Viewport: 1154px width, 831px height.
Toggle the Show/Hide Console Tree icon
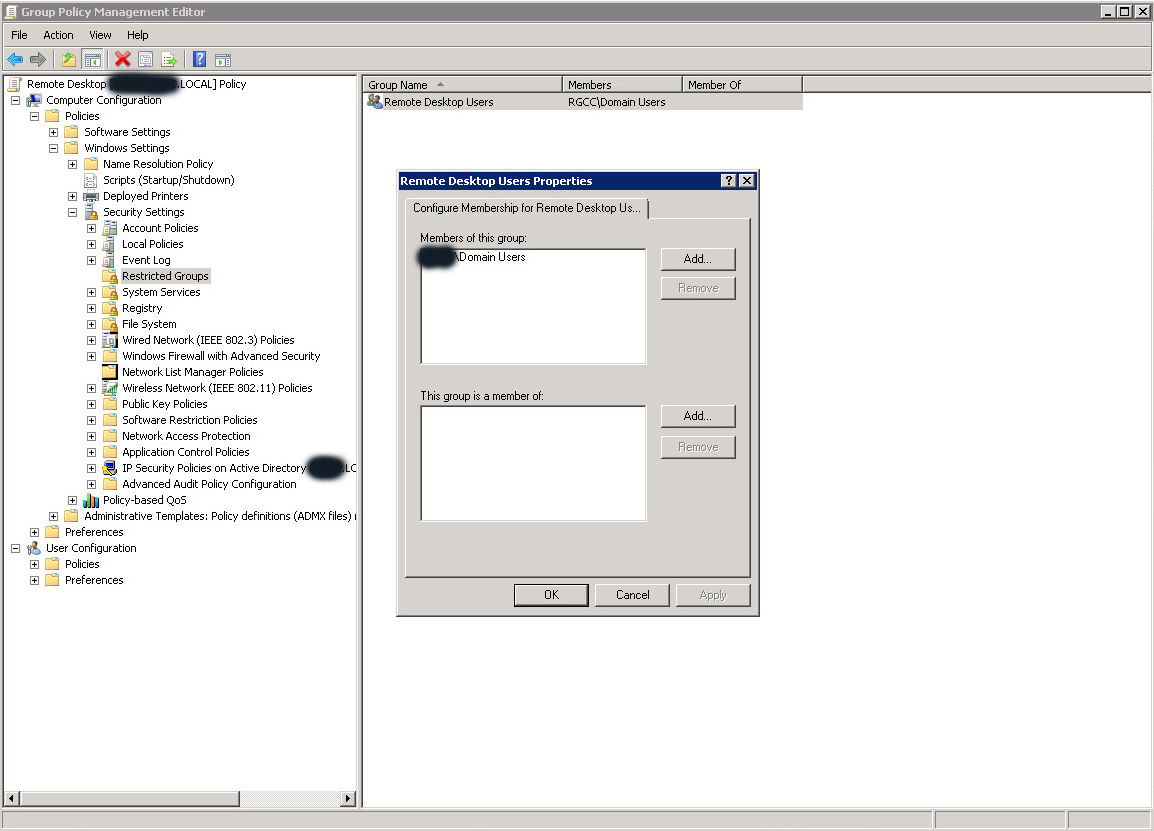92,59
